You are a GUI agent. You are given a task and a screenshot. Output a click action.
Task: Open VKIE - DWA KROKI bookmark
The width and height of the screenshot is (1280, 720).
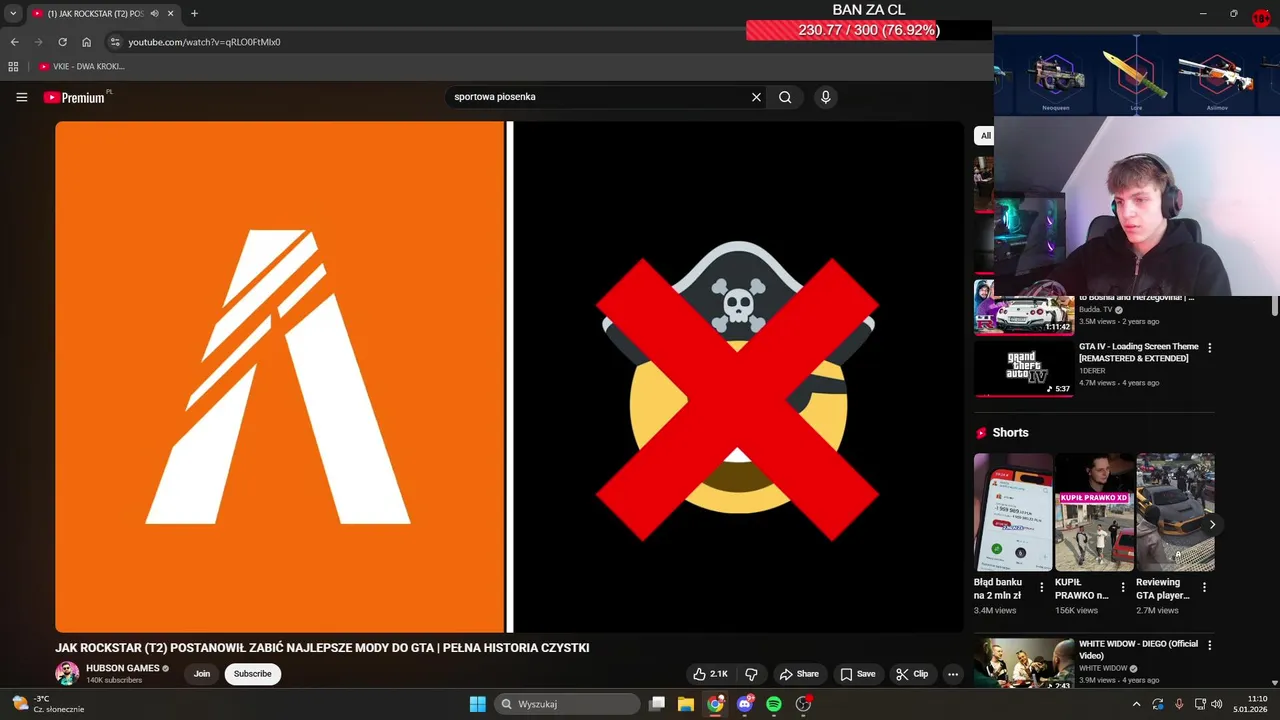pyautogui.click(x=82, y=66)
